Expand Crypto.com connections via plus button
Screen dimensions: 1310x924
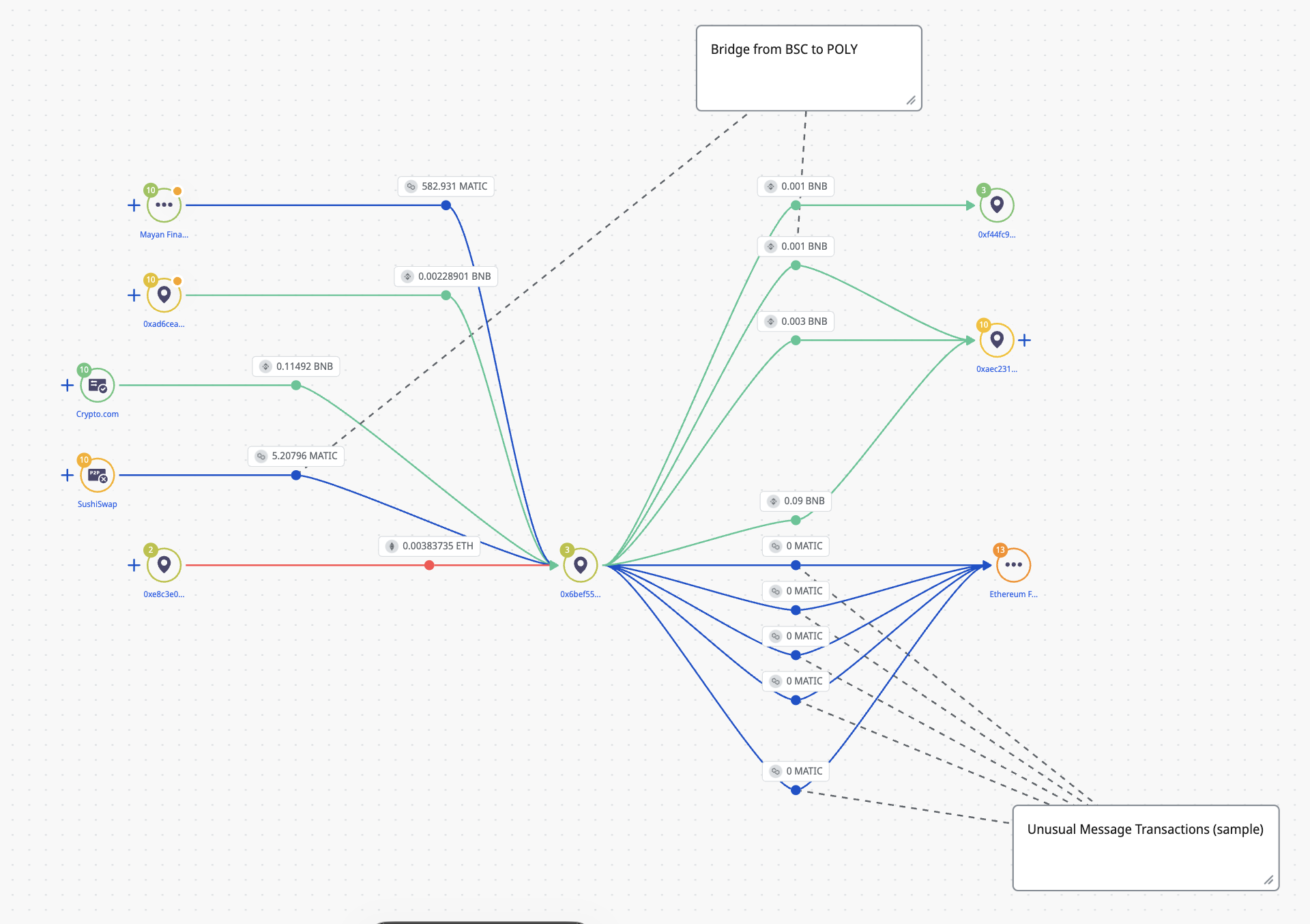pyautogui.click(x=67, y=385)
